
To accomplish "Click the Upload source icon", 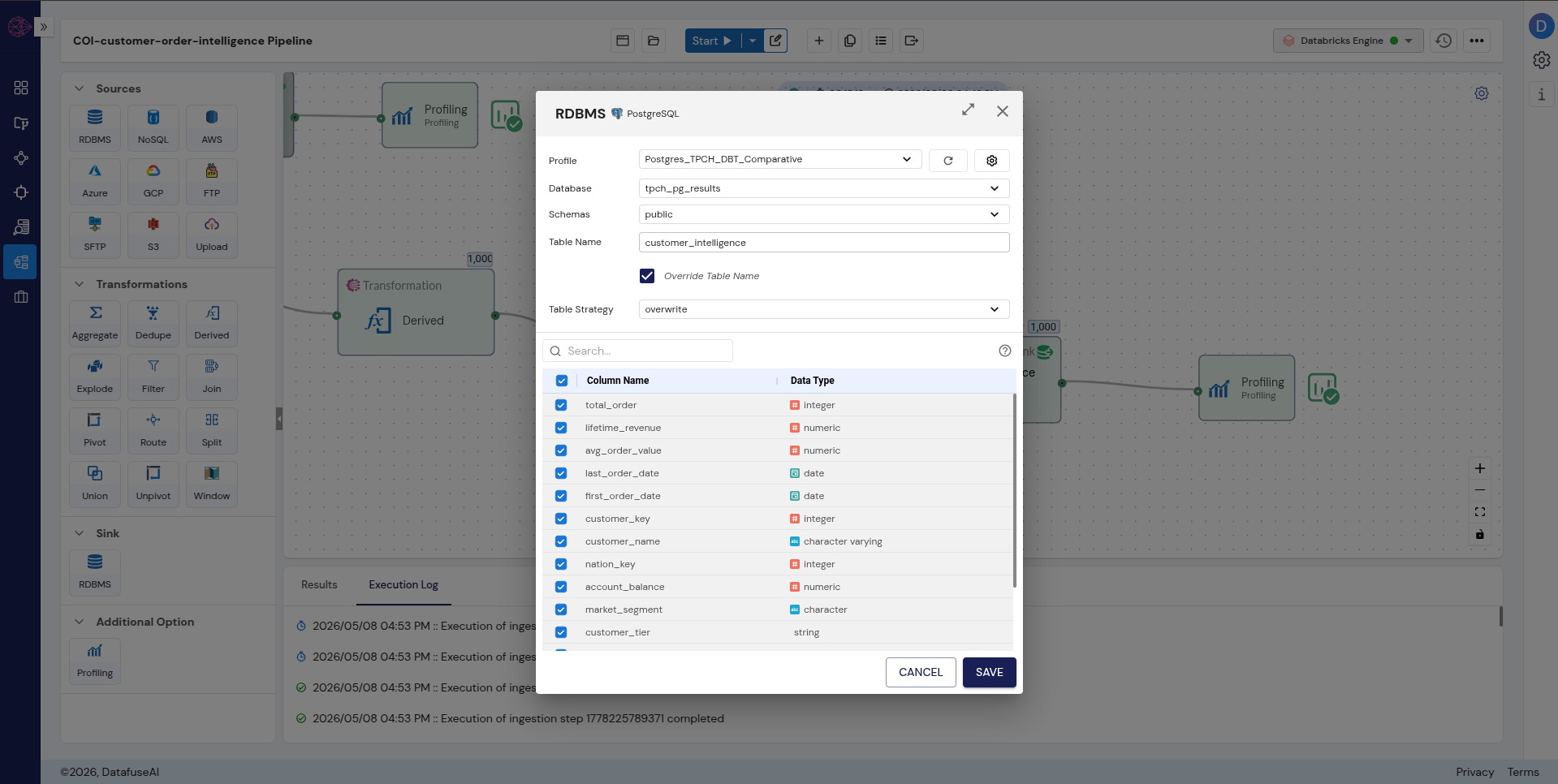I will coord(212,234).
